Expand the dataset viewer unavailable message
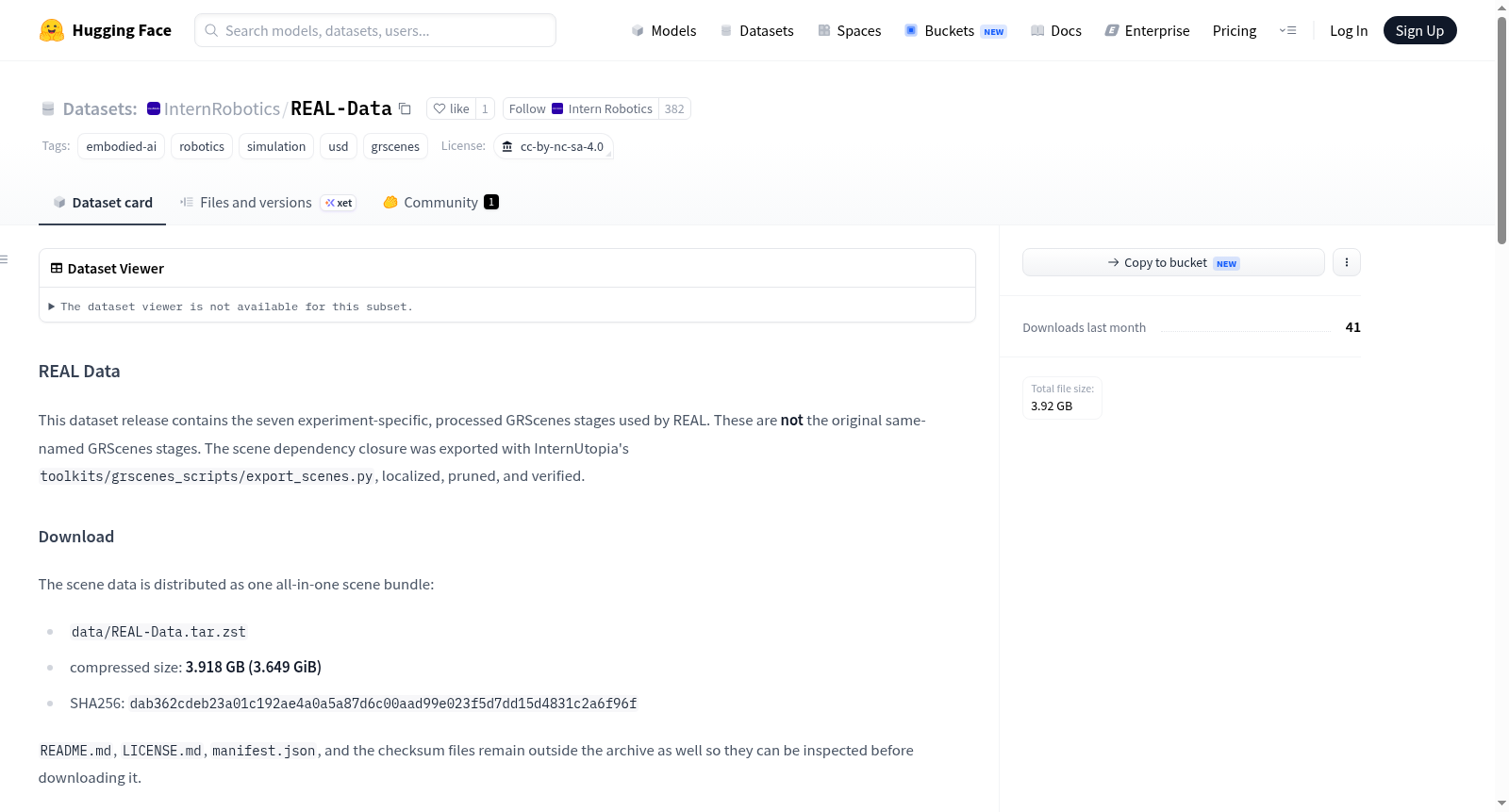The width and height of the screenshot is (1509, 812). pyautogui.click(x=231, y=307)
